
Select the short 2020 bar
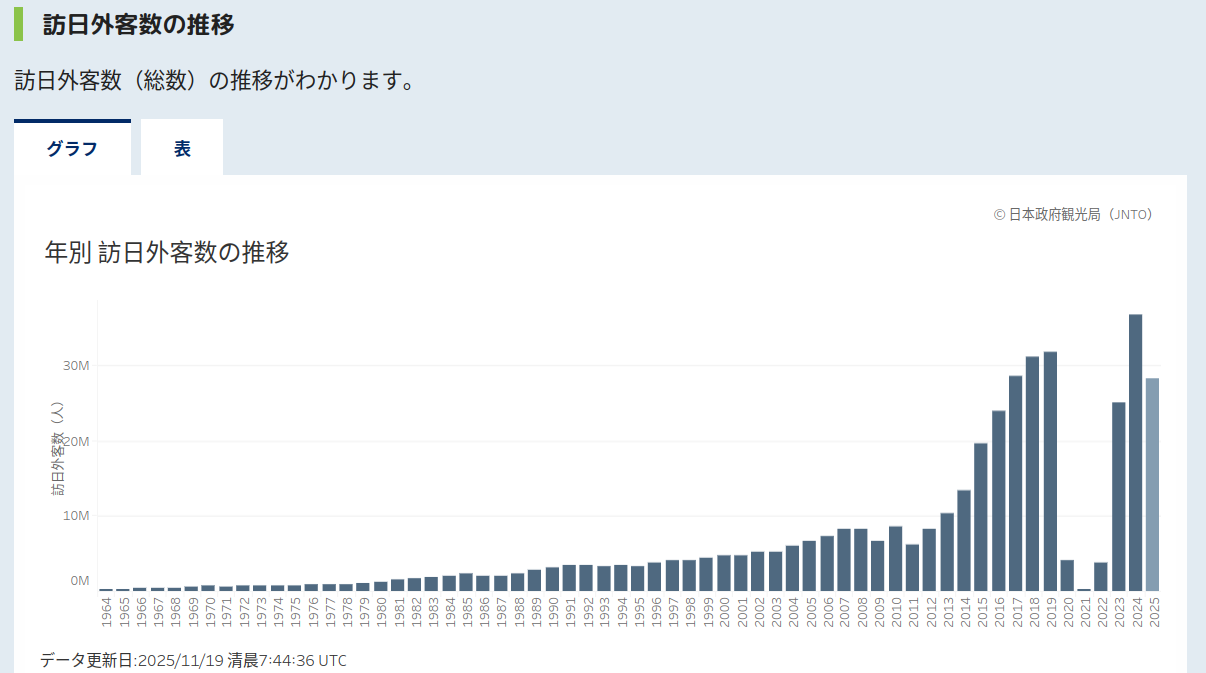tap(1067, 575)
